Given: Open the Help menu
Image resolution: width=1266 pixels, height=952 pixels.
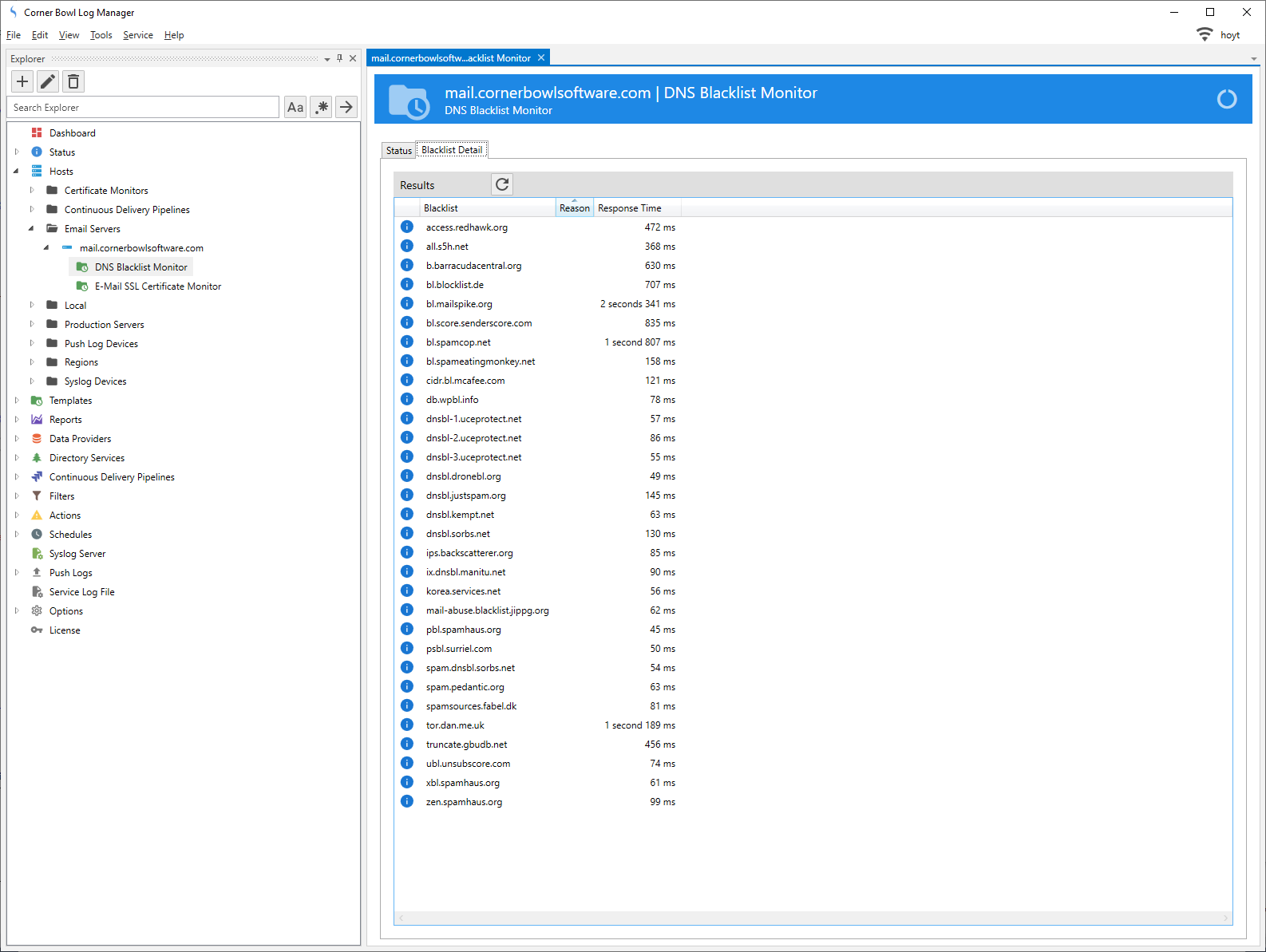Looking at the screenshot, I should pos(174,35).
